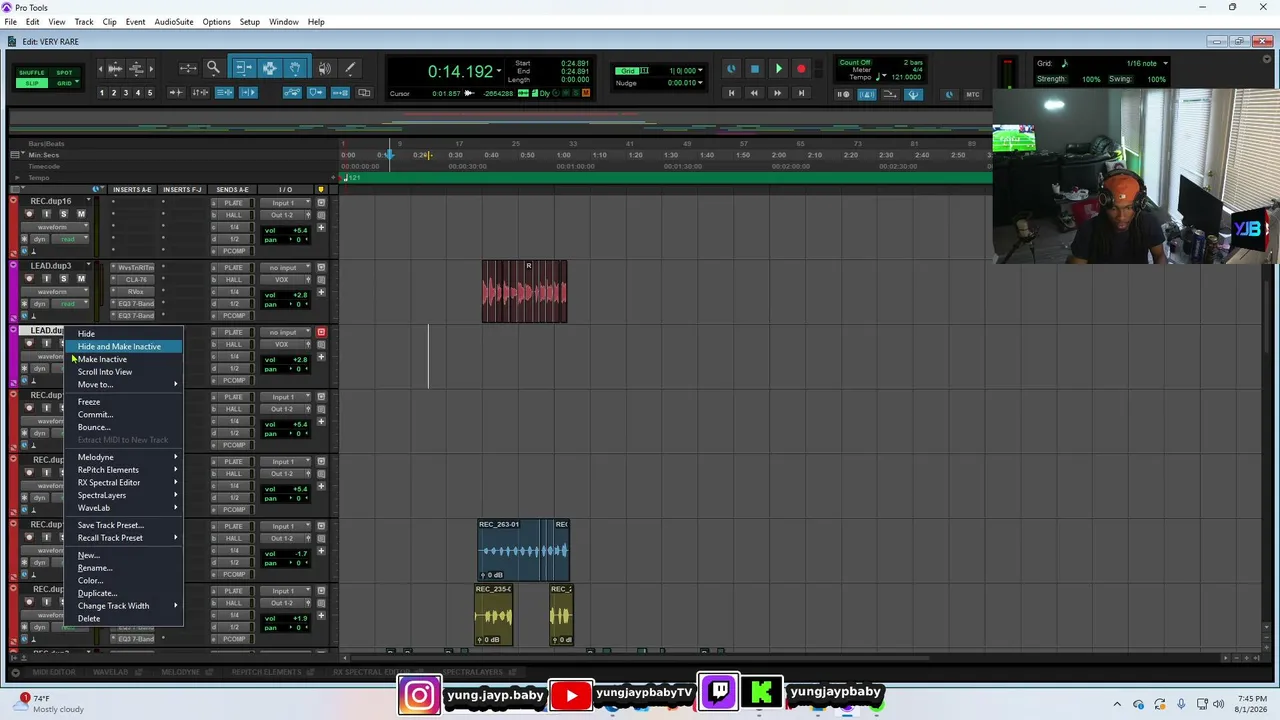Click zoom preset 3

125,93
